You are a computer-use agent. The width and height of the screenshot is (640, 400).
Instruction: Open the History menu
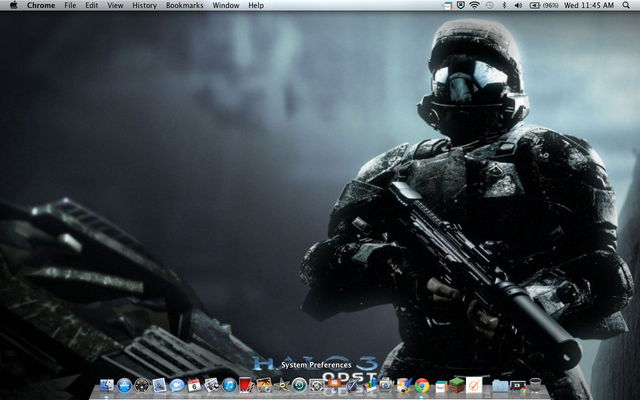pyautogui.click(x=144, y=5)
